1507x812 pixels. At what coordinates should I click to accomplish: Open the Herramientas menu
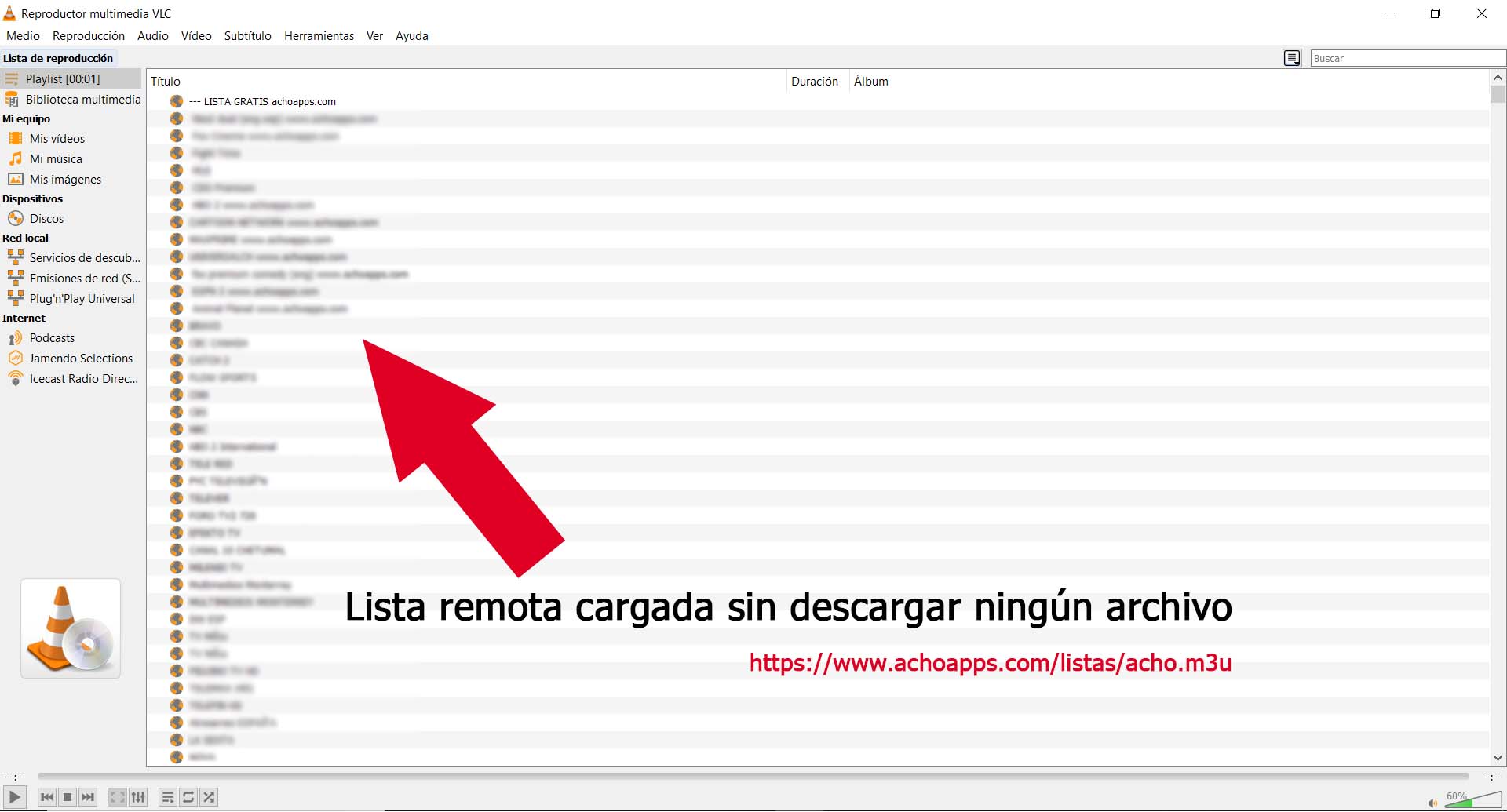tap(319, 36)
